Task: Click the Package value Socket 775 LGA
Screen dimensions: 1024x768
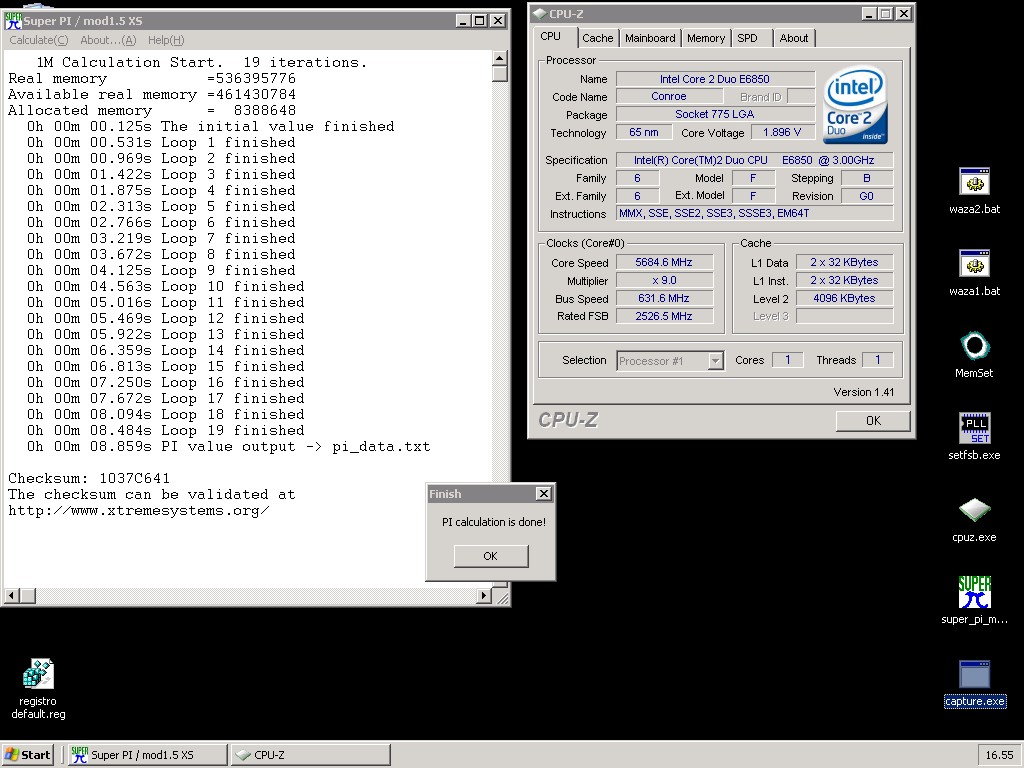Action: (x=715, y=114)
